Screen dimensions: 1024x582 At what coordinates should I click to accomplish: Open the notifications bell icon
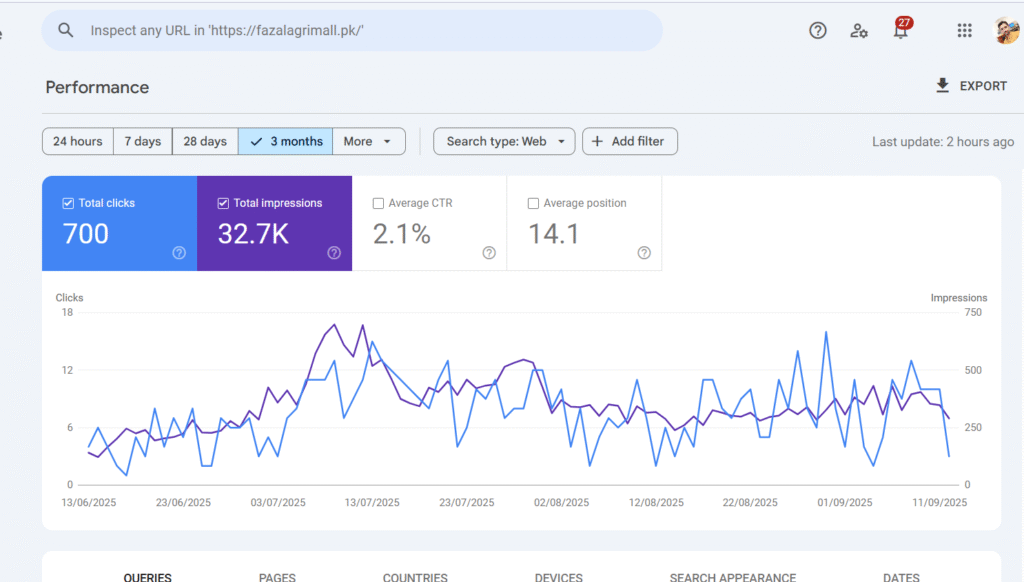(x=901, y=30)
